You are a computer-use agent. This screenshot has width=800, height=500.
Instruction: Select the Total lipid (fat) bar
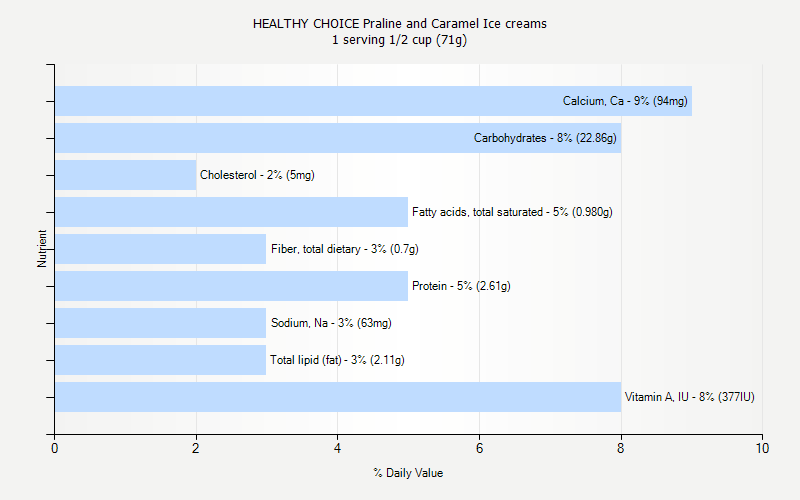[160, 360]
